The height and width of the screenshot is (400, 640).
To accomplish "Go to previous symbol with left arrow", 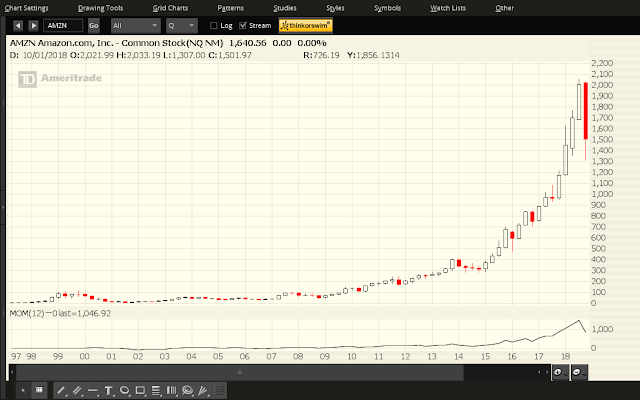I will click(18, 25).
